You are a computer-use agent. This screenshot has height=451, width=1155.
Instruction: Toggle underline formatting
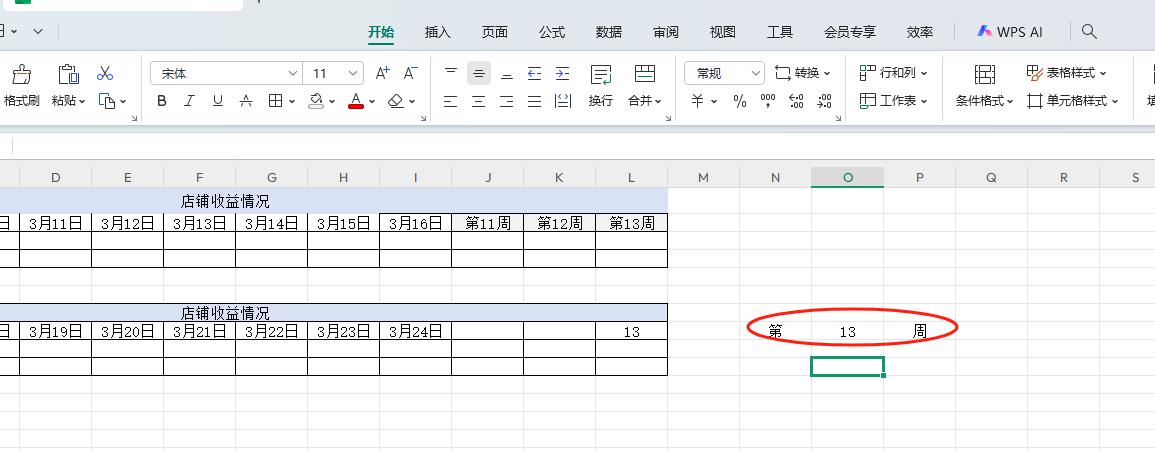point(217,101)
